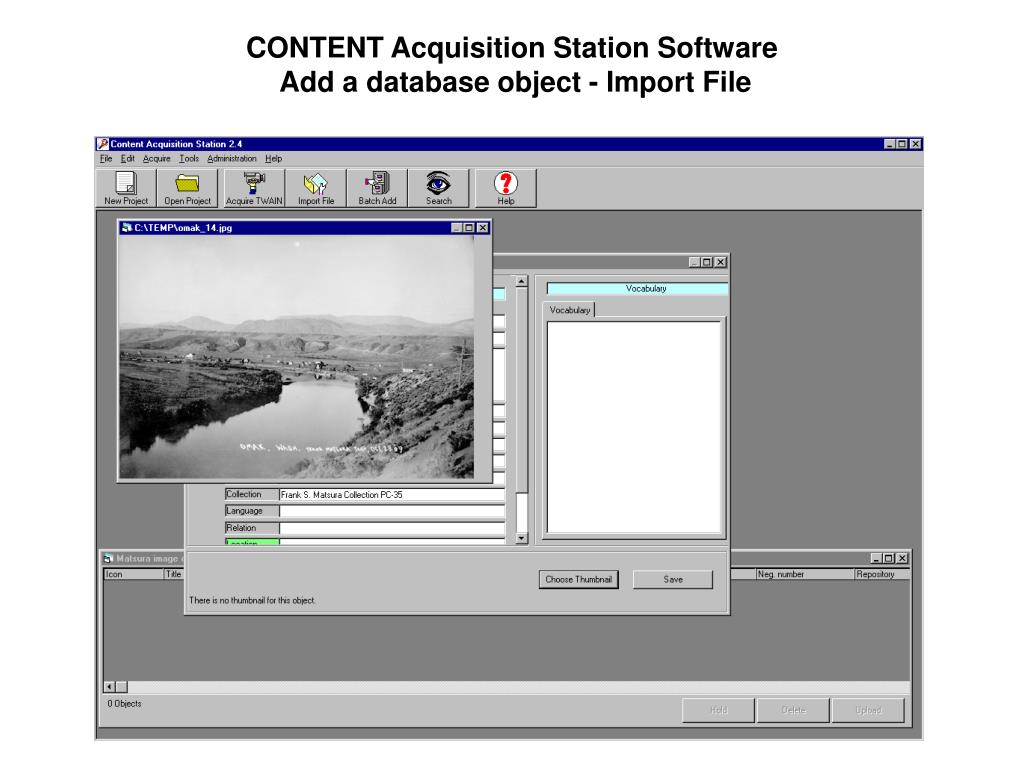
Task: Click the Content Acquisition Station title icon
Action: click(x=103, y=144)
